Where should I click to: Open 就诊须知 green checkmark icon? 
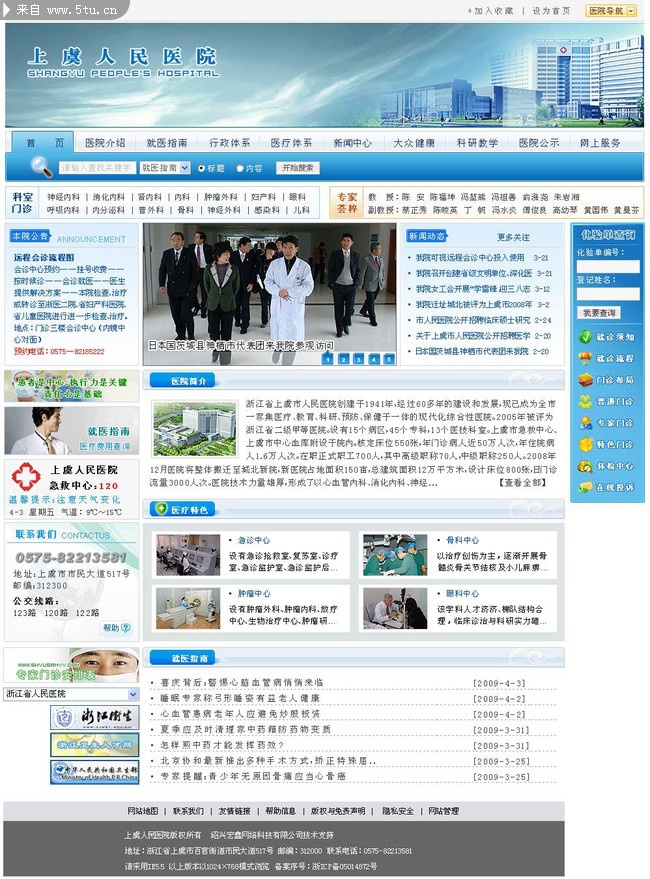click(x=586, y=337)
